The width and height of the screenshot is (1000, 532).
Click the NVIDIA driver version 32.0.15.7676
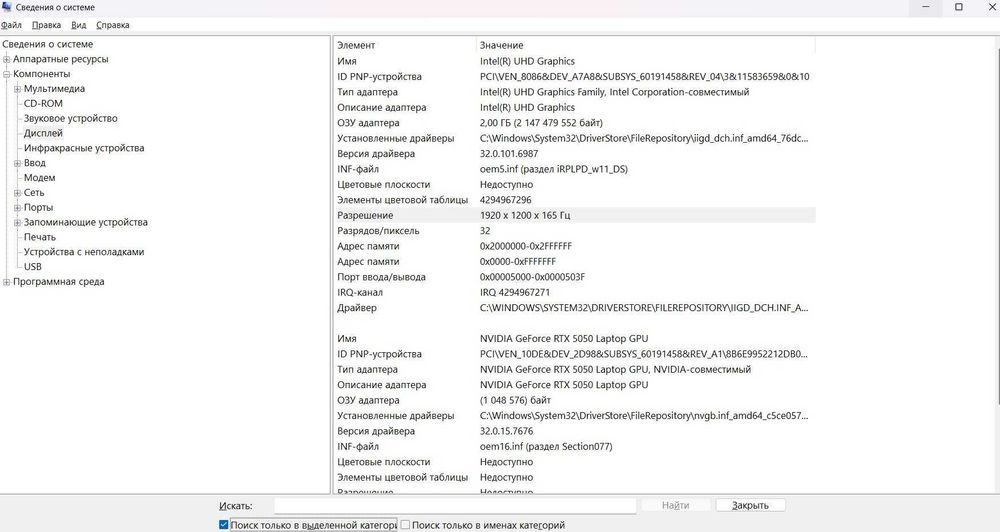point(506,431)
